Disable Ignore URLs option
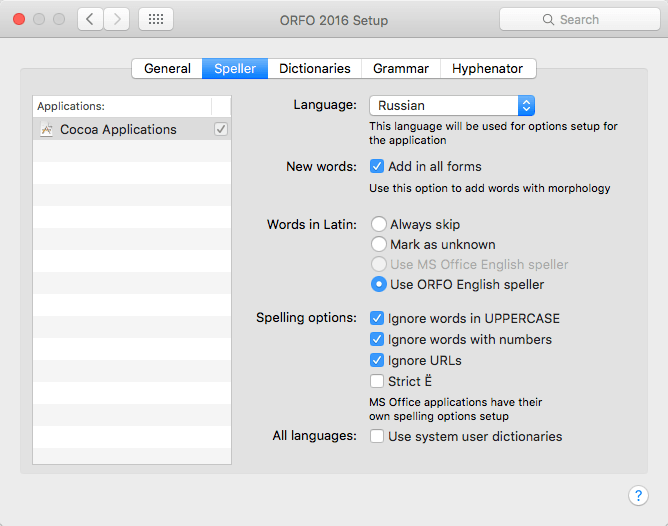Screen dimensions: 668x526 [377, 360]
